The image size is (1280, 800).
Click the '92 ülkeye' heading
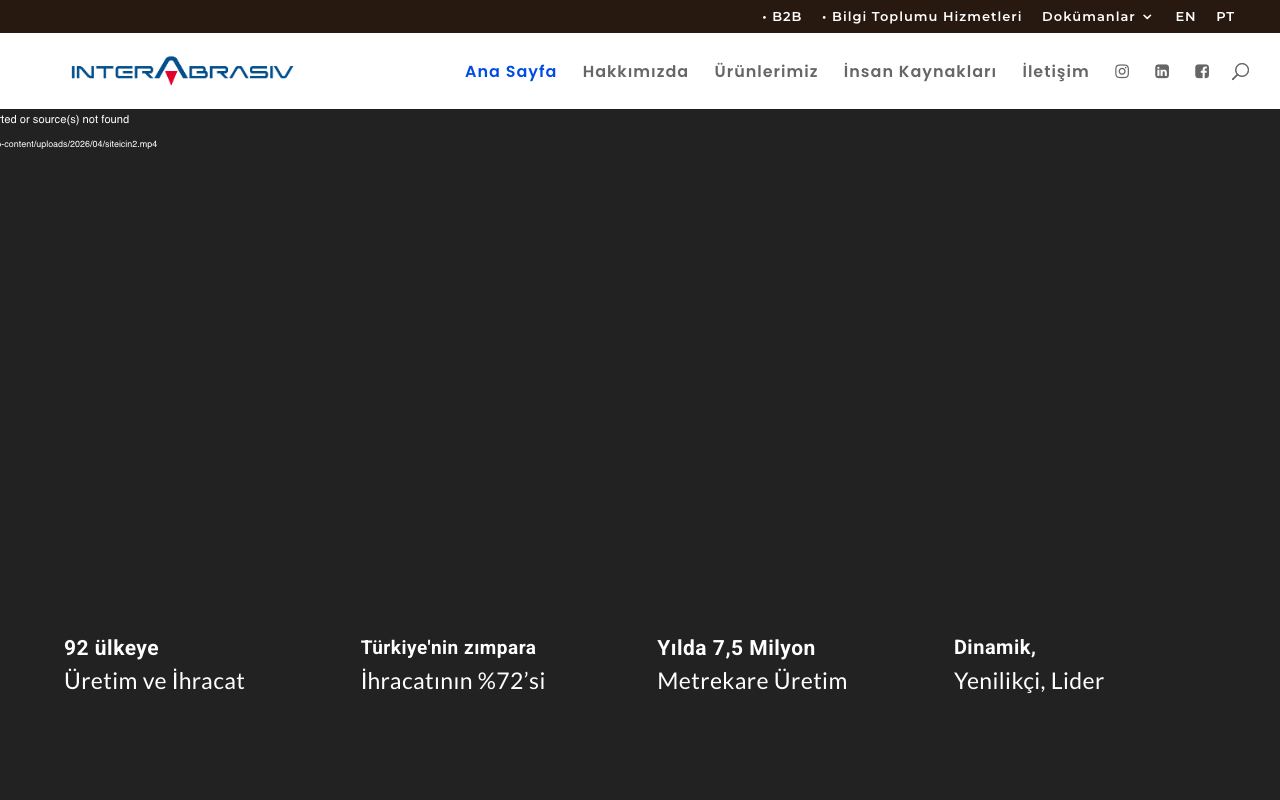[111, 648]
